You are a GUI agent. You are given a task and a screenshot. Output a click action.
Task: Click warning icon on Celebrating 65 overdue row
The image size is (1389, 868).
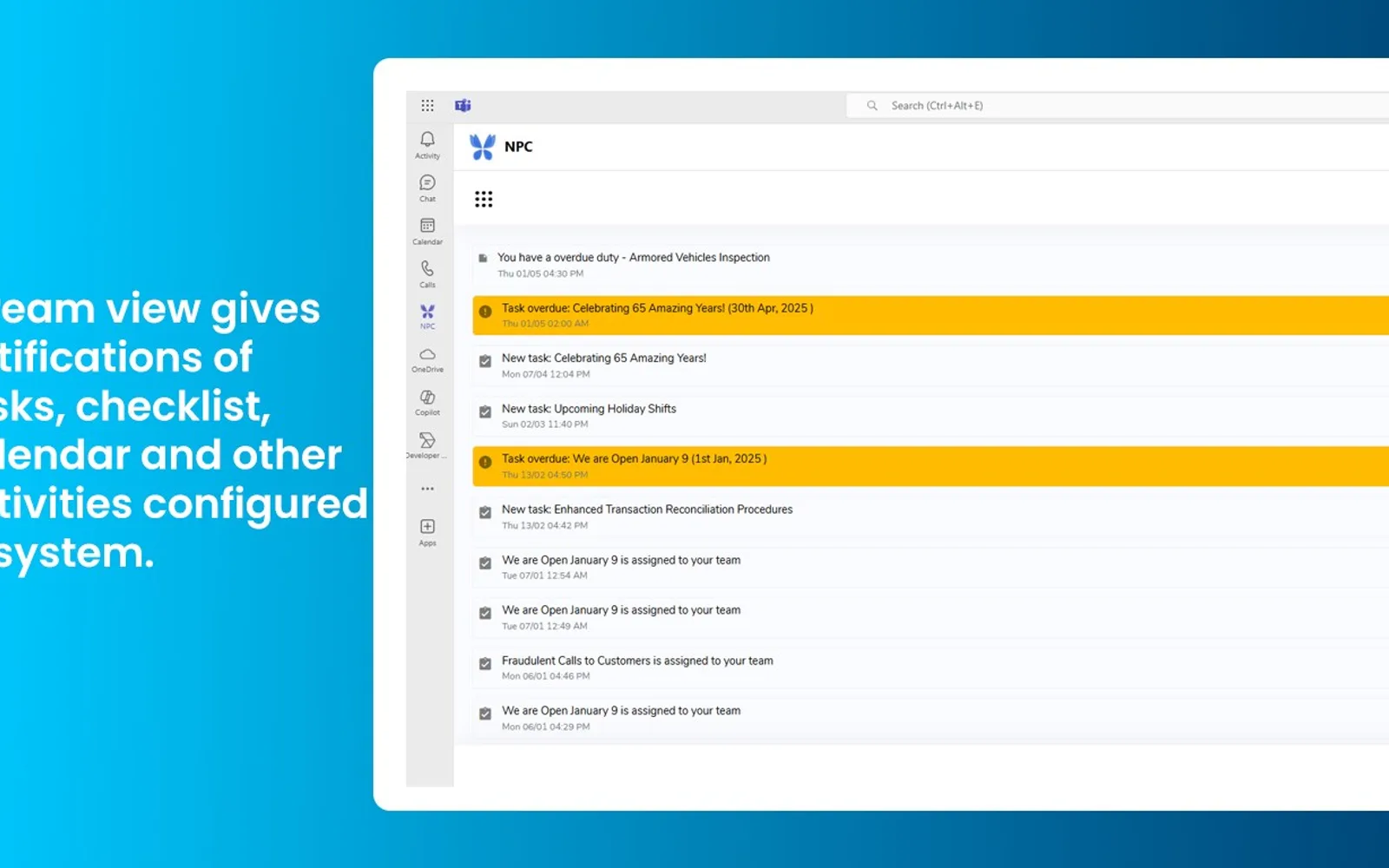click(x=485, y=312)
